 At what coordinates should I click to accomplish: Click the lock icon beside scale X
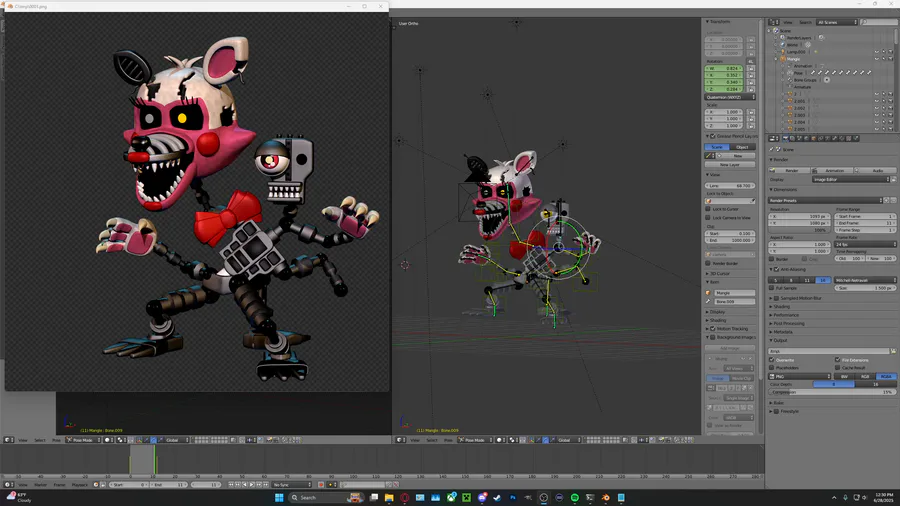pos(751,112)
